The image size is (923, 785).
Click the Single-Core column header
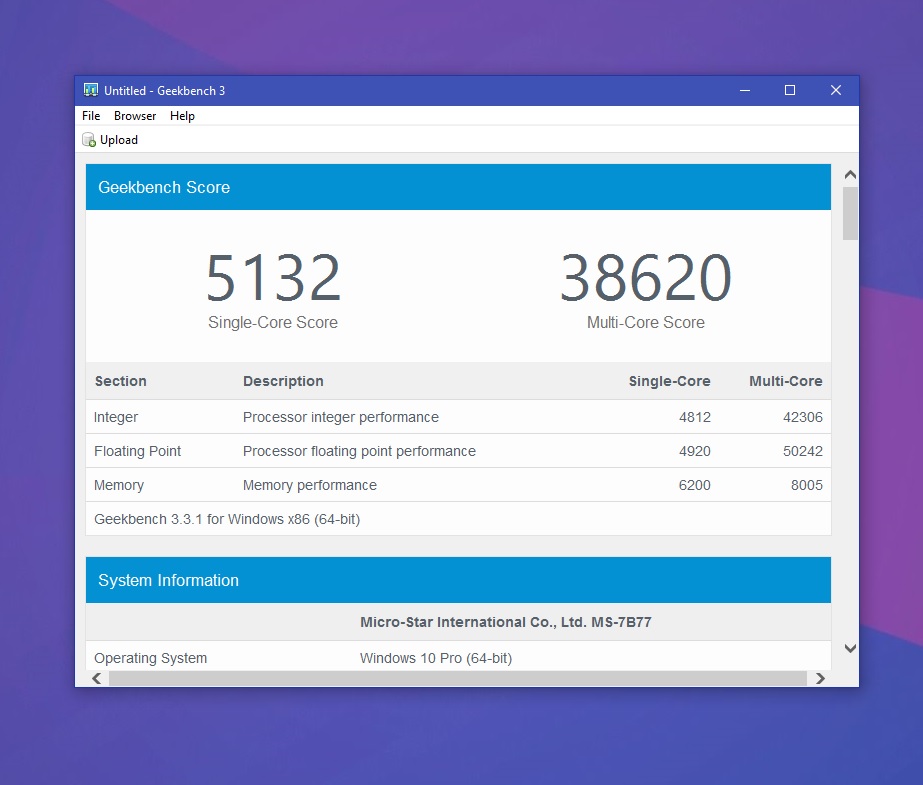[x=669, y=381]
